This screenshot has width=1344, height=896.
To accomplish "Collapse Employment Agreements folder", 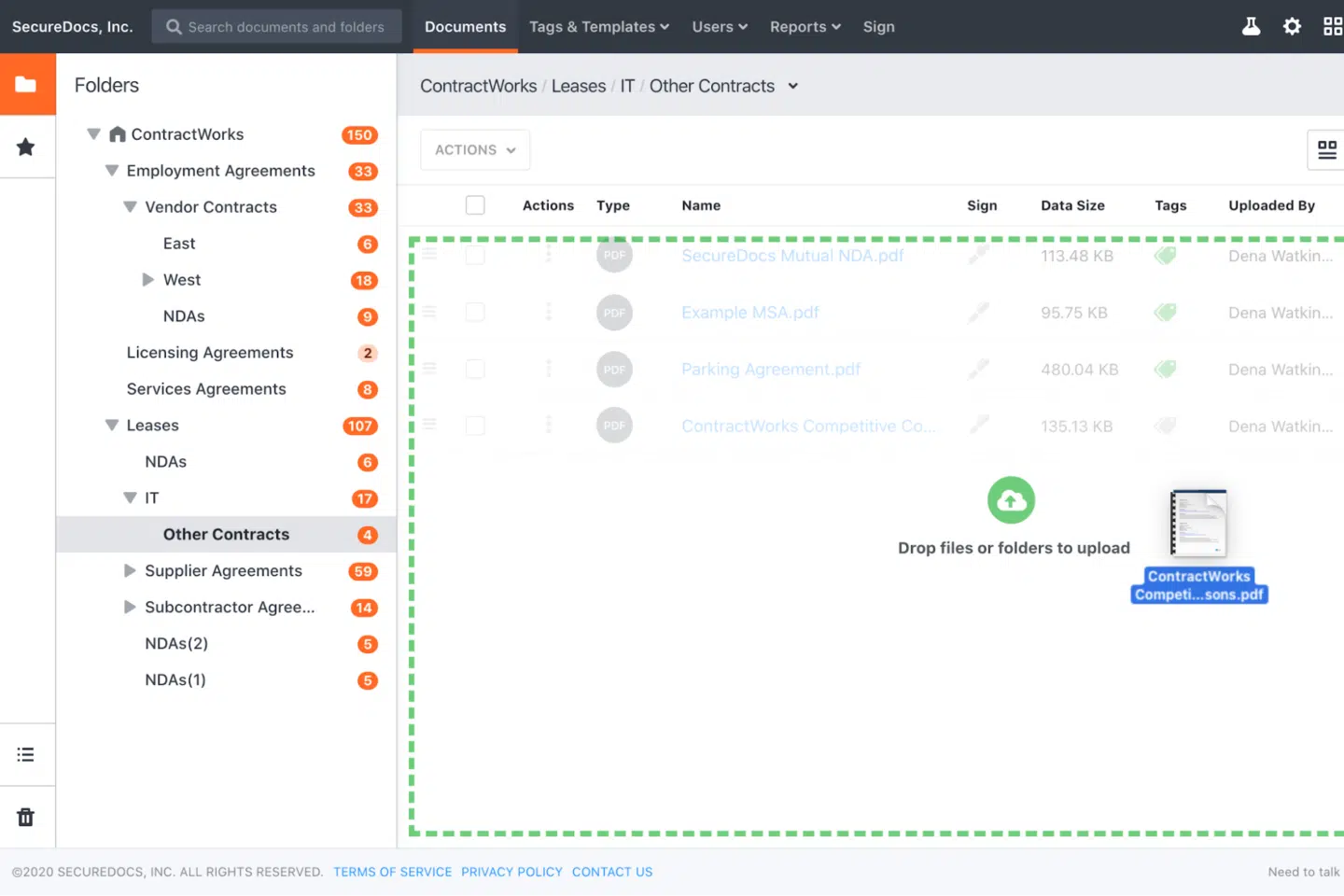I will coord(112,171).
